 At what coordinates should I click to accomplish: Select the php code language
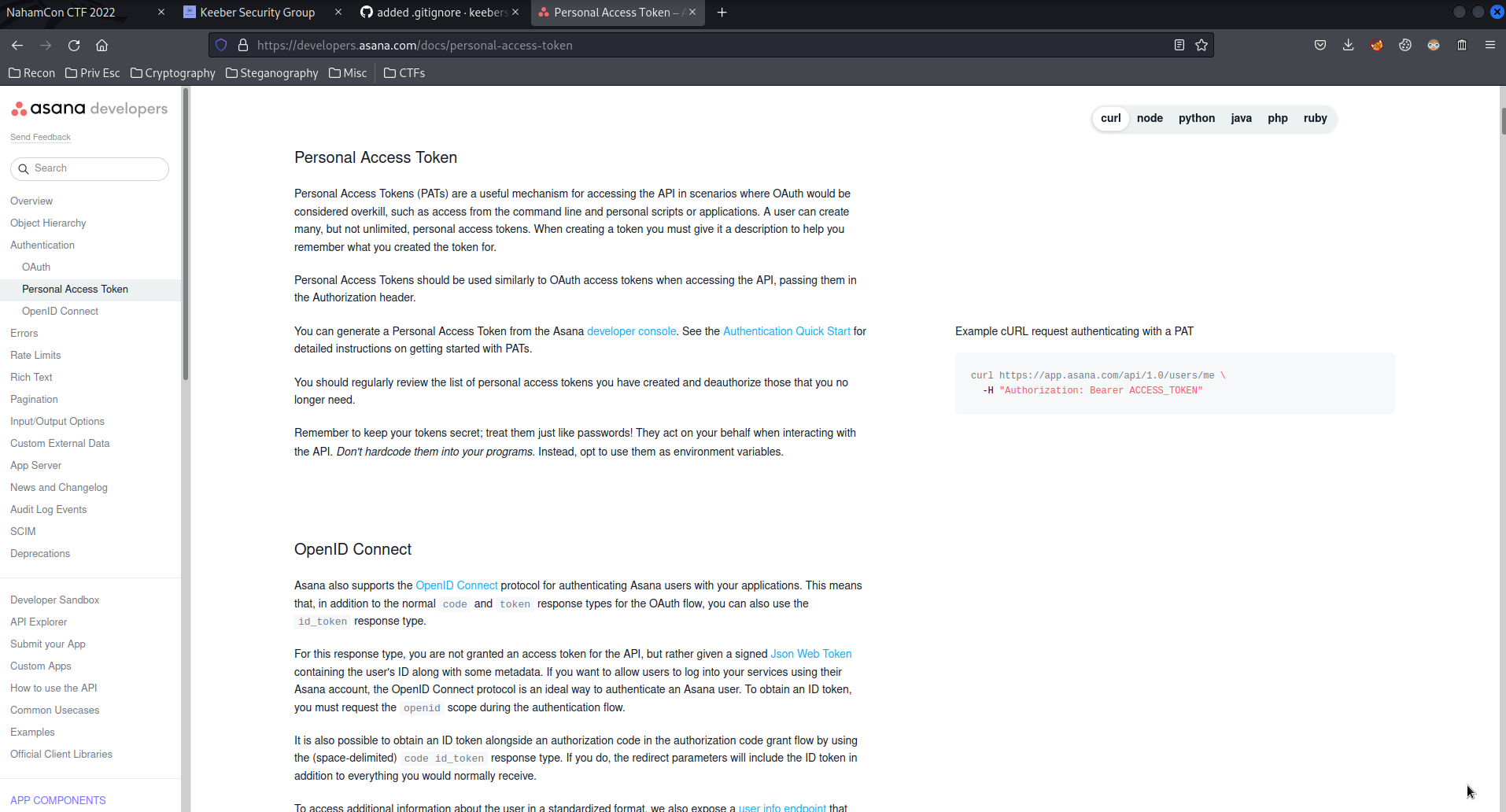[1278, 118]
